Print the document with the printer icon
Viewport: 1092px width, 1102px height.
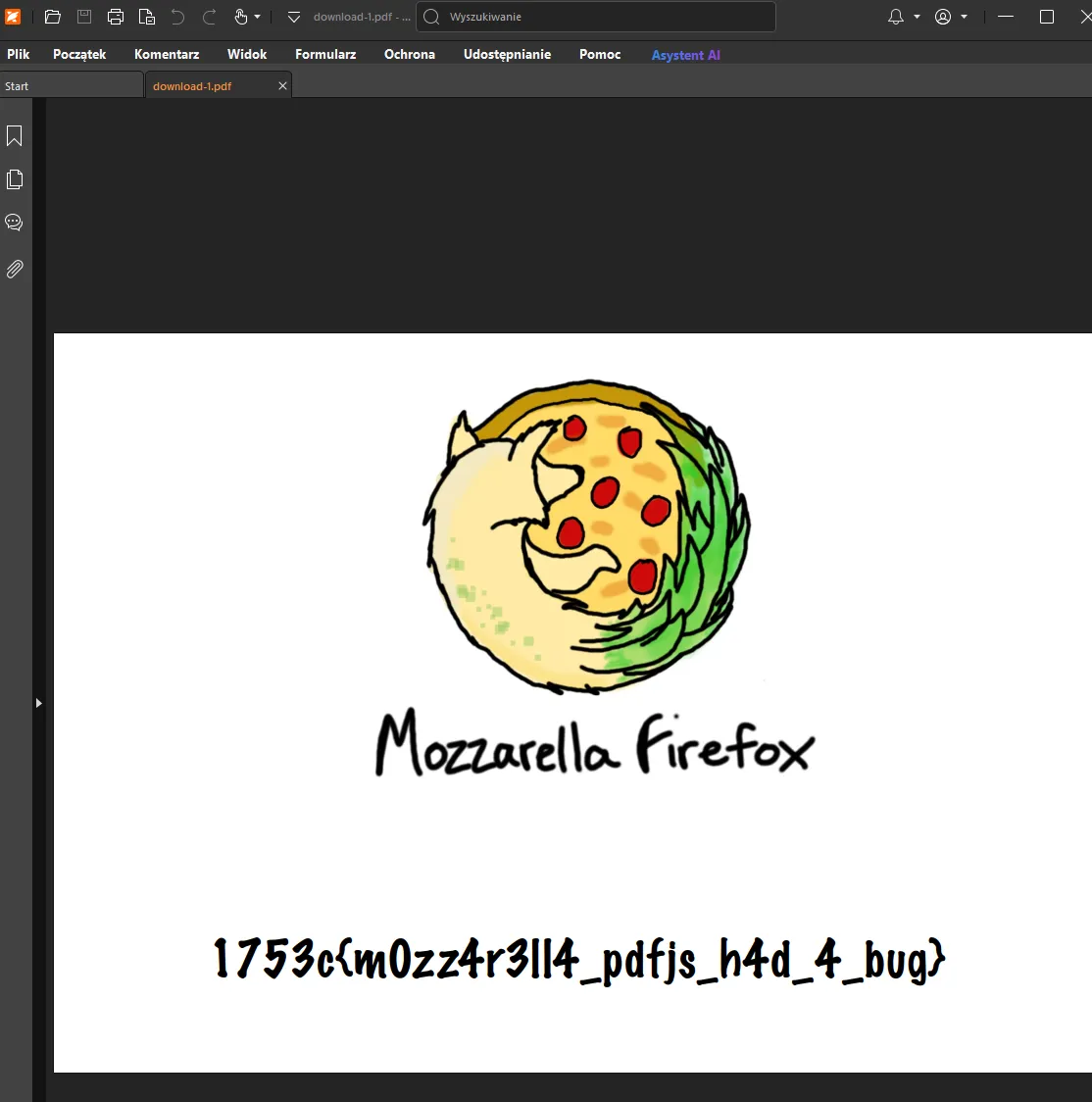coord(116,17)
